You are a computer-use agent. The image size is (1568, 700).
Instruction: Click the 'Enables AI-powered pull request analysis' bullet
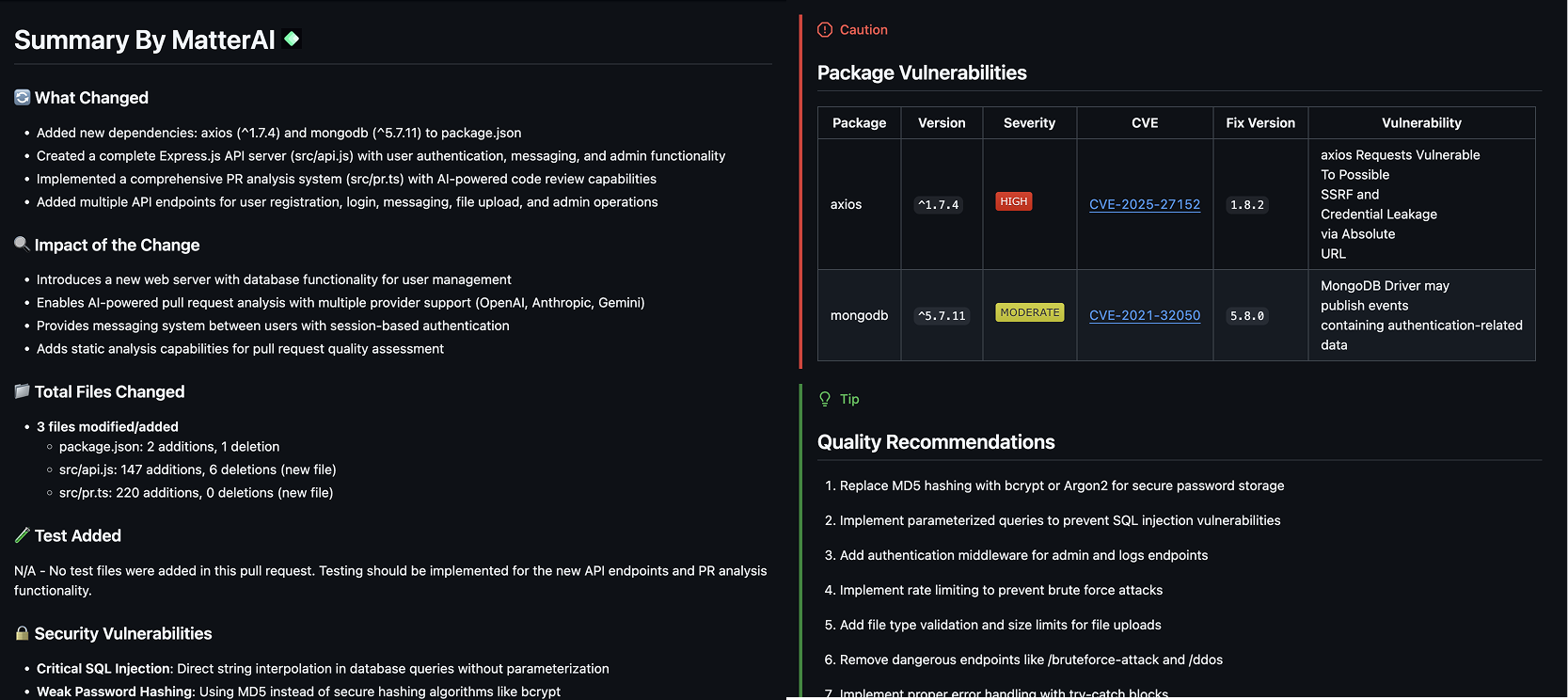pos(341,302)
